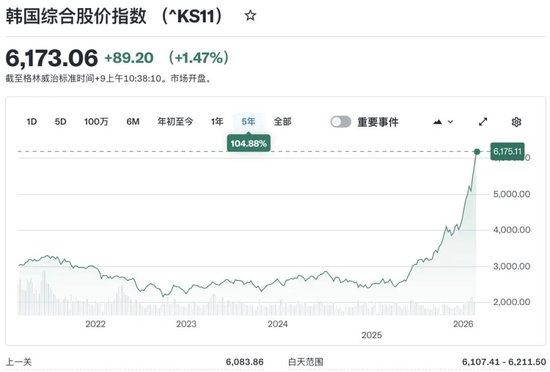Click the 2,000.00 axis label
This screenshot has height=372, width=550.
coord(511,302)
